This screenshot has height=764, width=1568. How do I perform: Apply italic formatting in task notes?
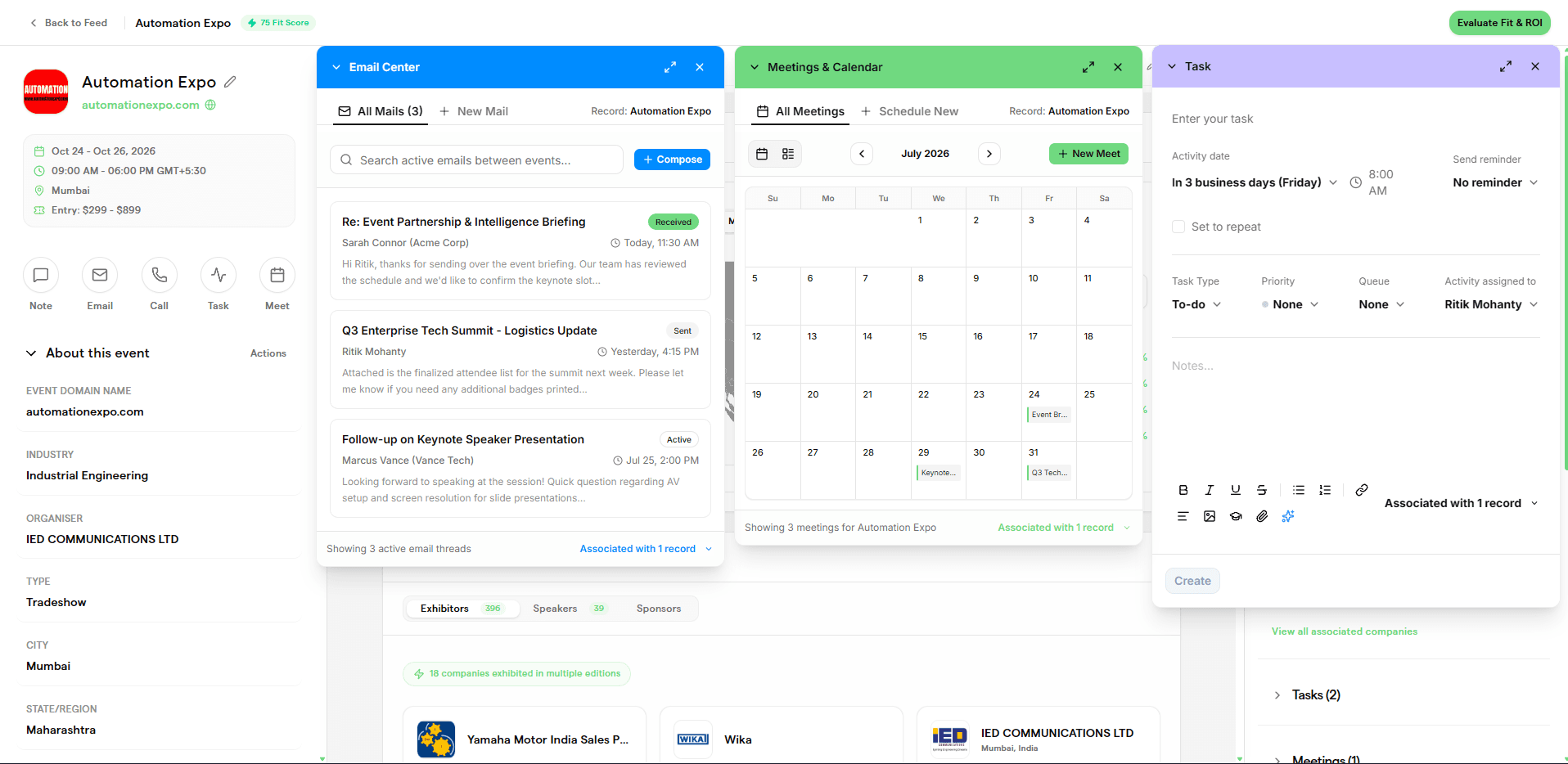point(1210,490)
